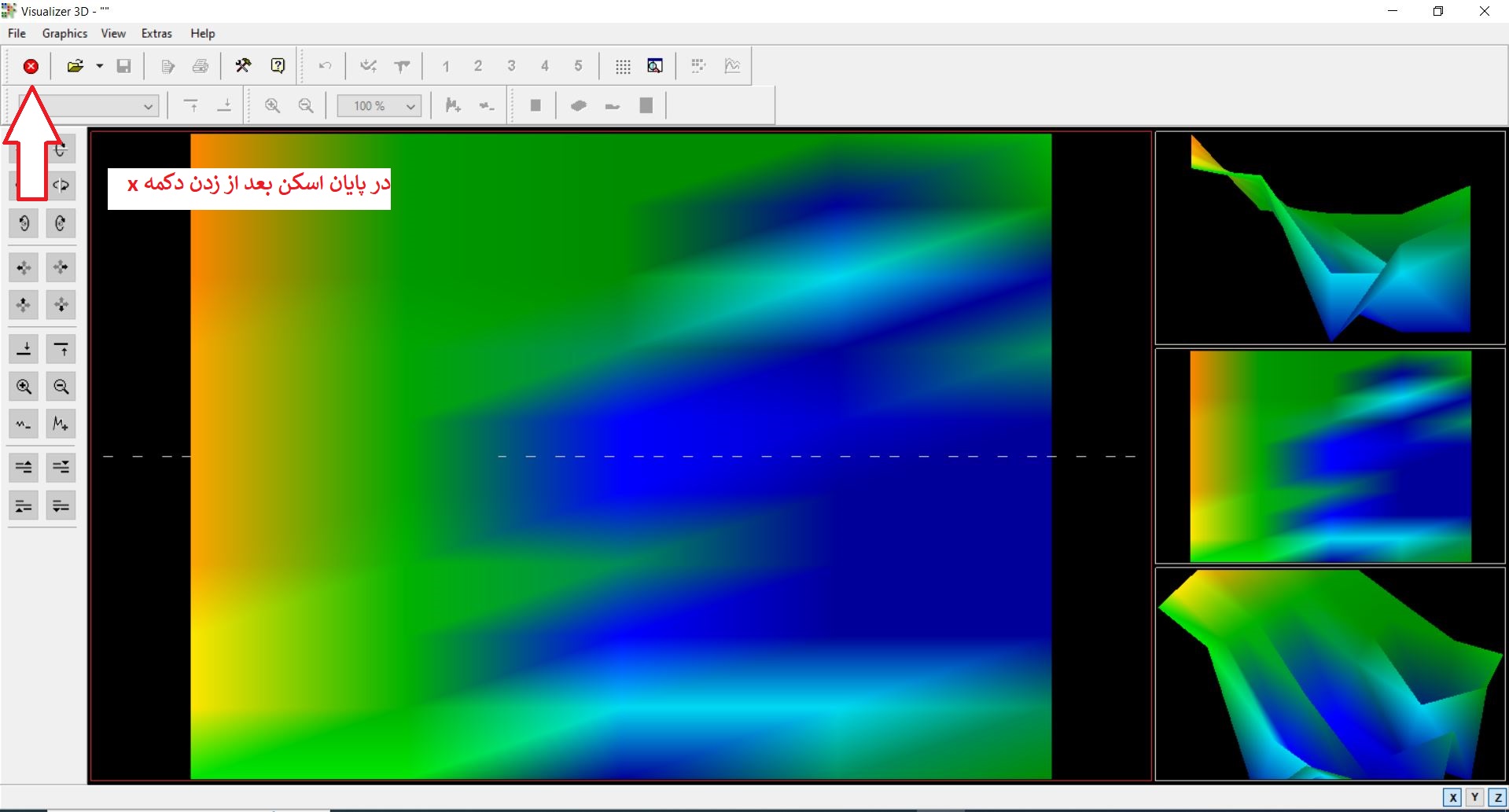Expand the 100 % zoom dropdown
The image size is (1509, 812).
[x=410, y=106]
